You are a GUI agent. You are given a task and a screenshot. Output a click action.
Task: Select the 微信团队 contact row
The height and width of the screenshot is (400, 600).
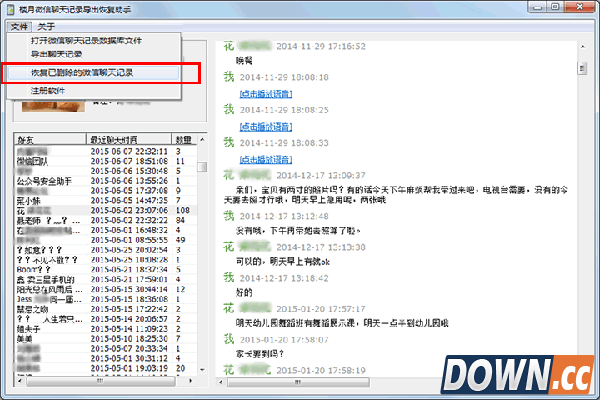click(x=40, y=160)
